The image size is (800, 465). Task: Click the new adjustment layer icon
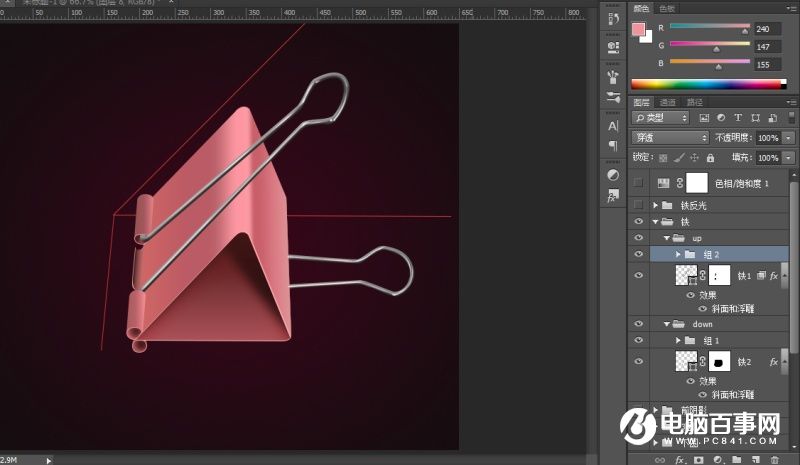pyautogui.click(x=717, y=460)
